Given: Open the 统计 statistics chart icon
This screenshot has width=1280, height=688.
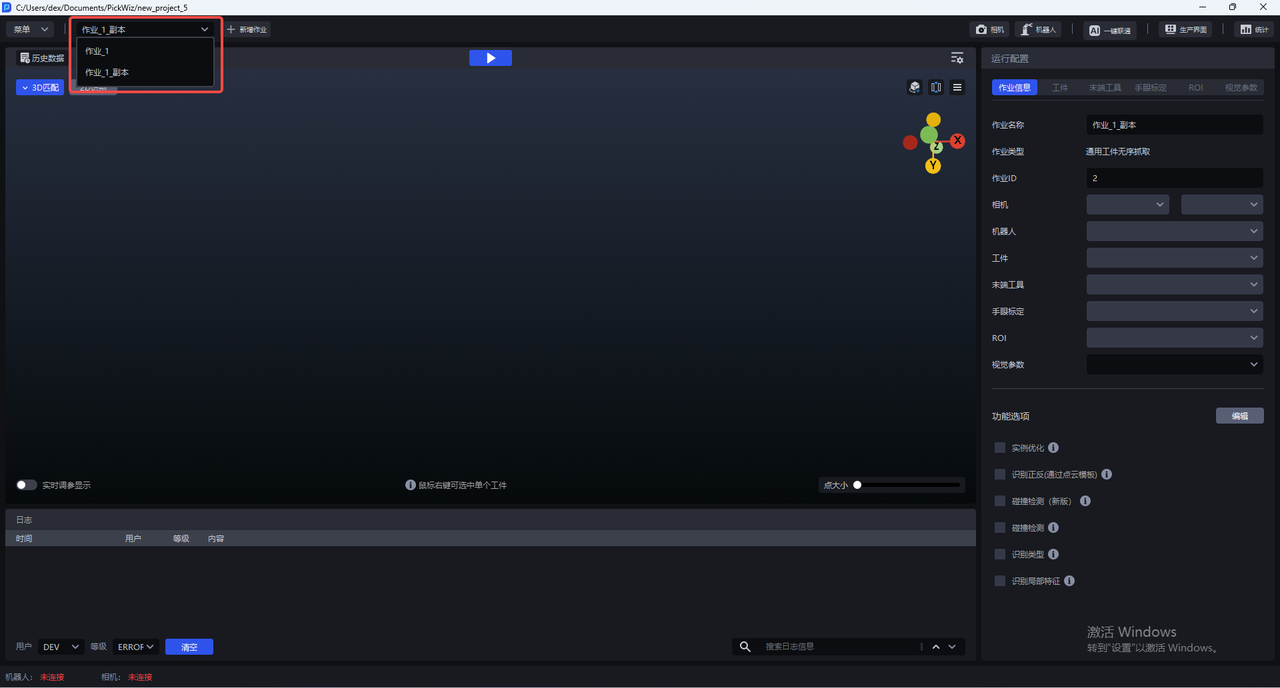Looking at the screenshot, I should [x=1246, y=30].
